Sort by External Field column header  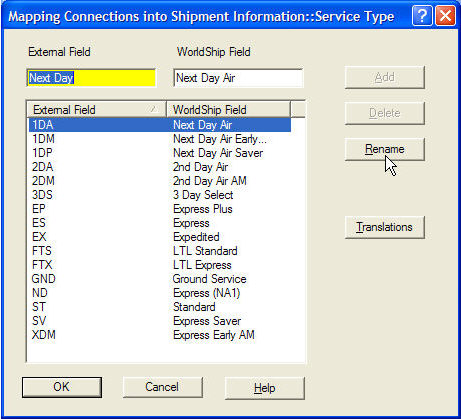[x=96, y=109]
